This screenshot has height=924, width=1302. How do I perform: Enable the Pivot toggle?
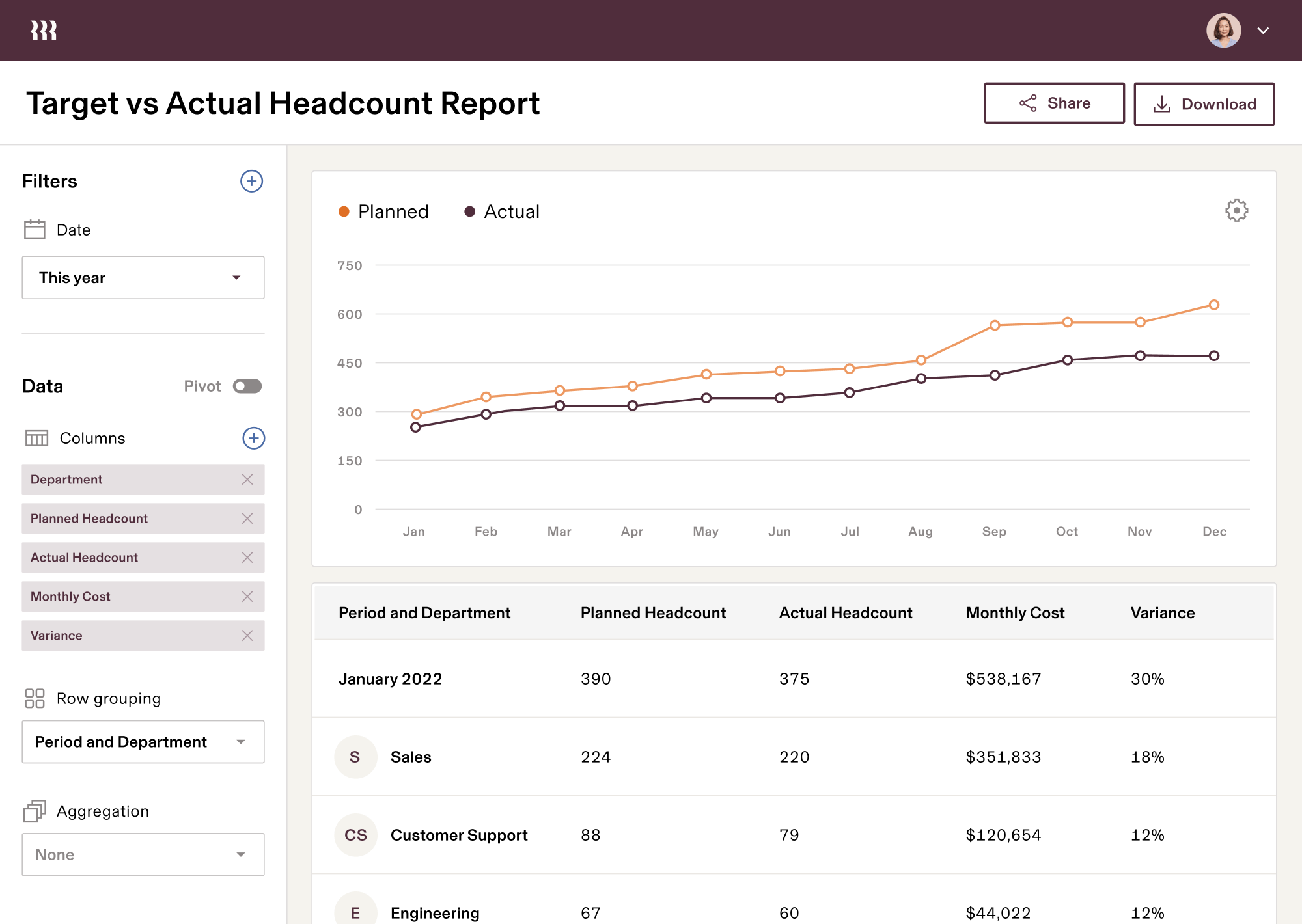(247, 386)
